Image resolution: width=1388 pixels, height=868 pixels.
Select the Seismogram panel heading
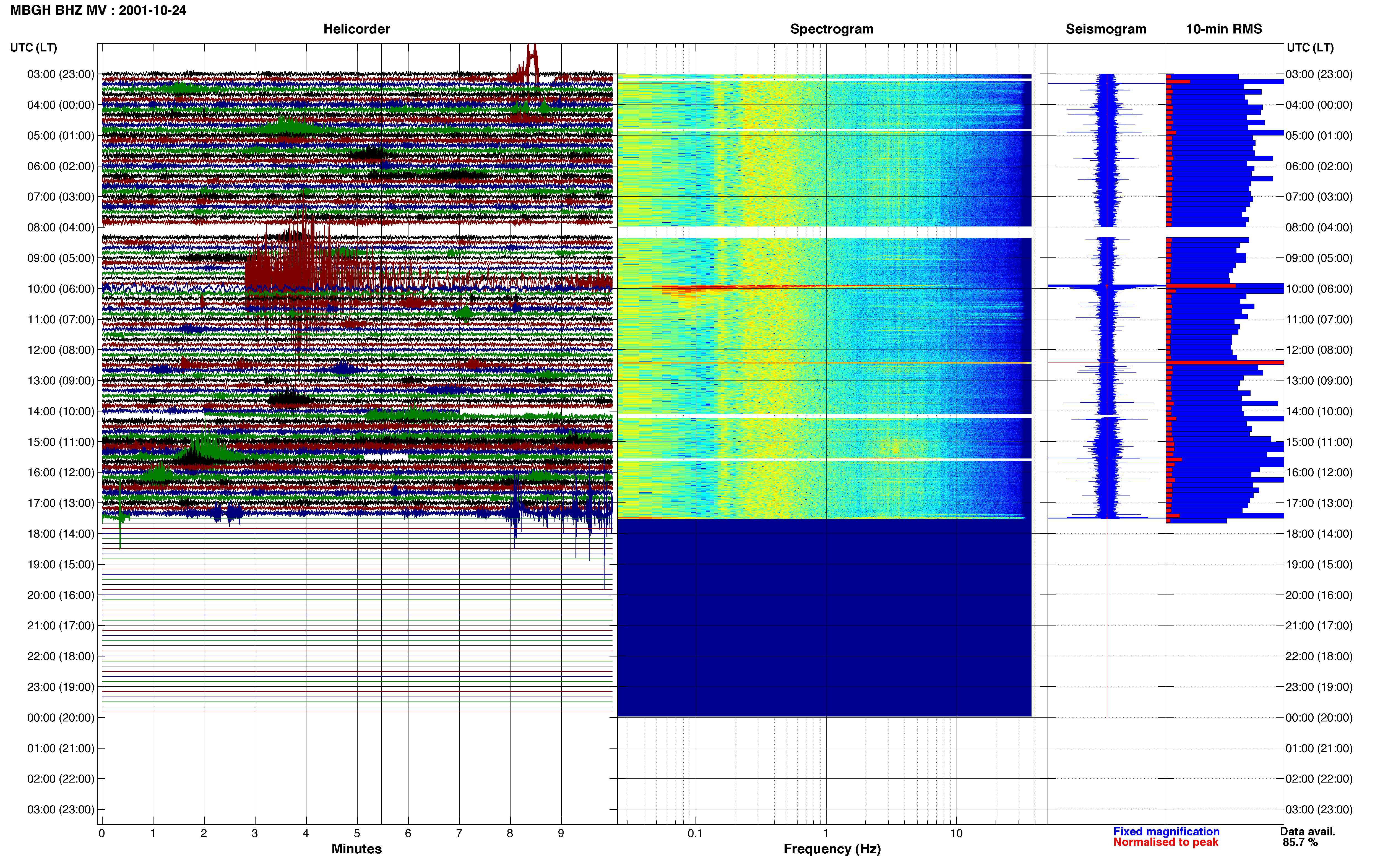coord(1106,29)
